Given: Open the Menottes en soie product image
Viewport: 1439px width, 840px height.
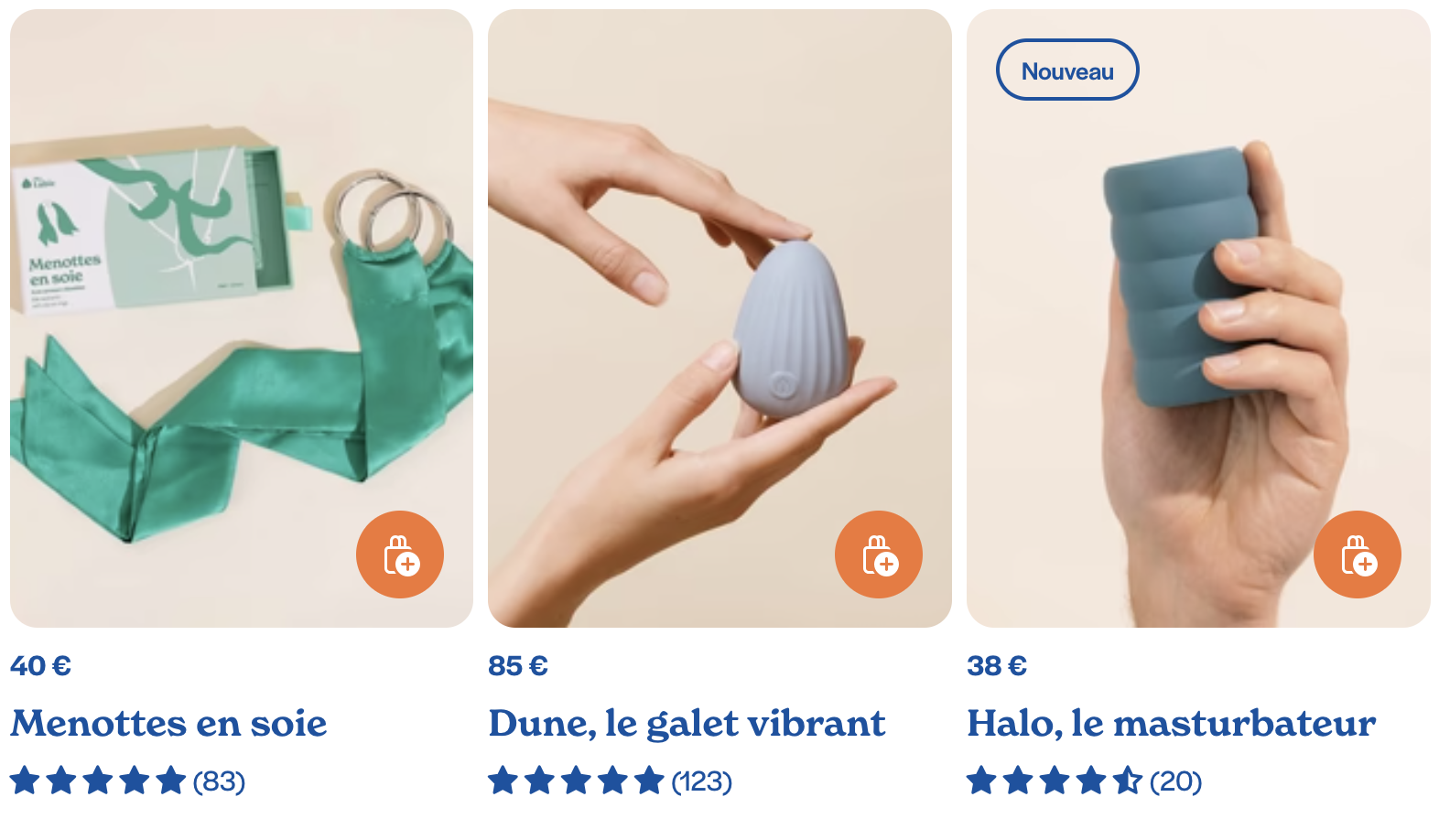Looking at the screenshot, I should (242, 318).
